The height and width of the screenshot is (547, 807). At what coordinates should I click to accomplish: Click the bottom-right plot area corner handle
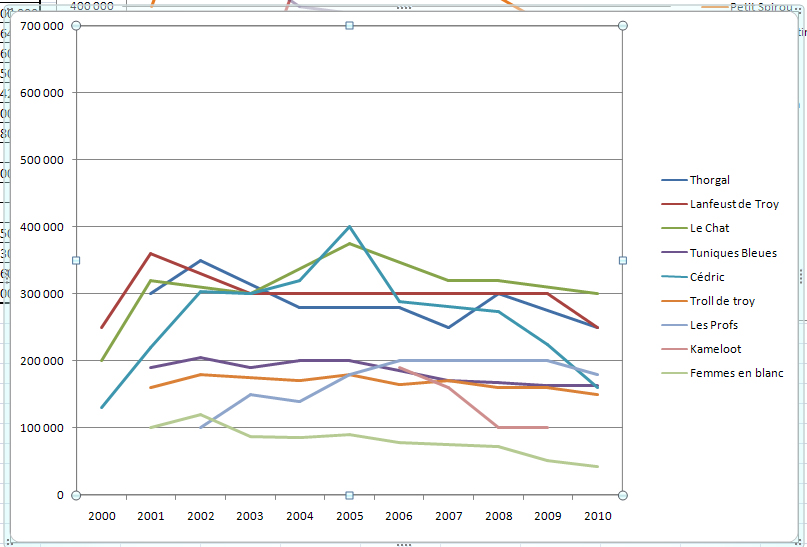623,495
